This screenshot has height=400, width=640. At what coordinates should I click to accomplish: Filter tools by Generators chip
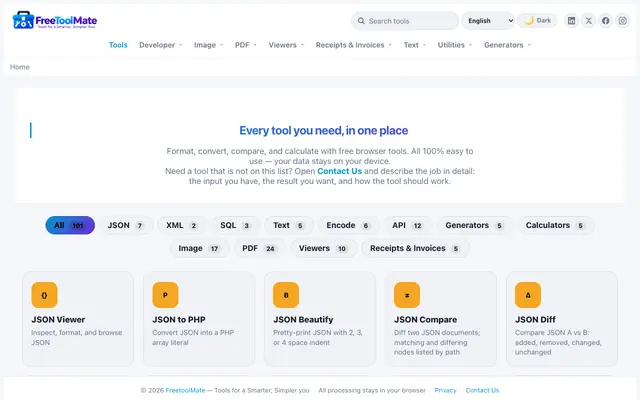(474, 225)
